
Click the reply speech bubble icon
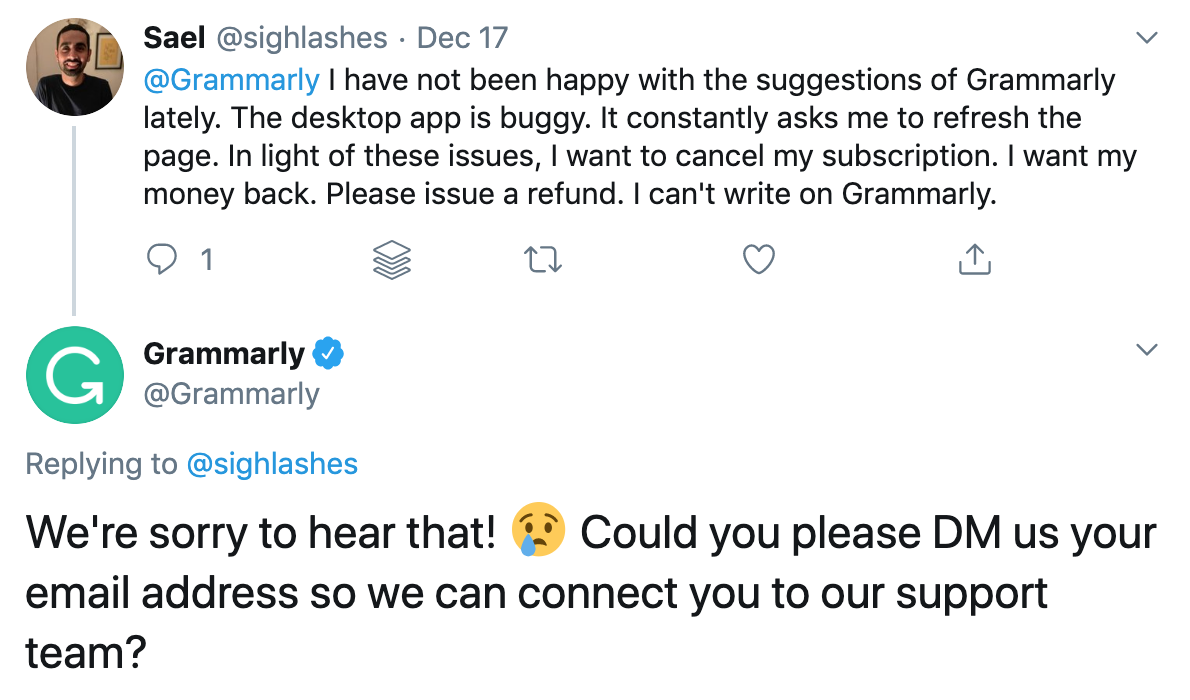pos(162,260)
